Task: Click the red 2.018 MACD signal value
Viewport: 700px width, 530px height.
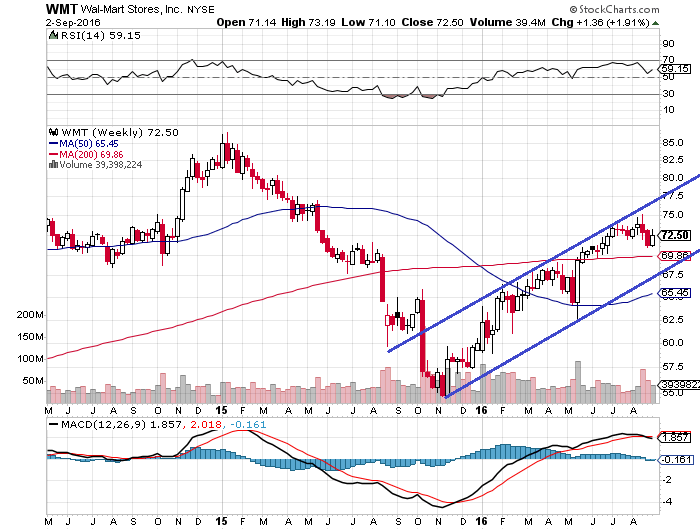Action: pos(204,425)
